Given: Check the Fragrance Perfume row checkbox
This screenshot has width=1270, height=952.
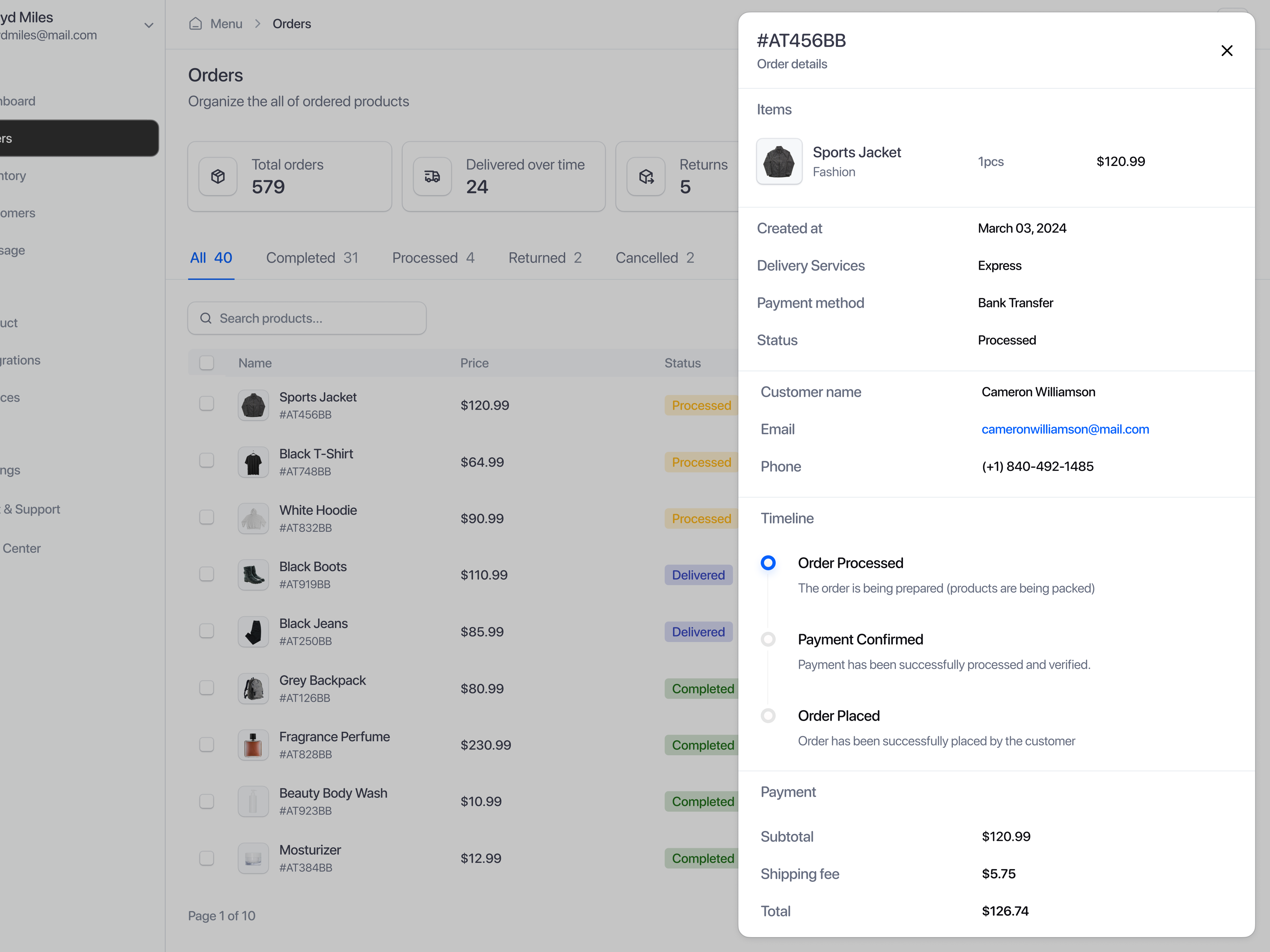Looking at the screenshot, I should pyautogui.click(x=207, y=744).
